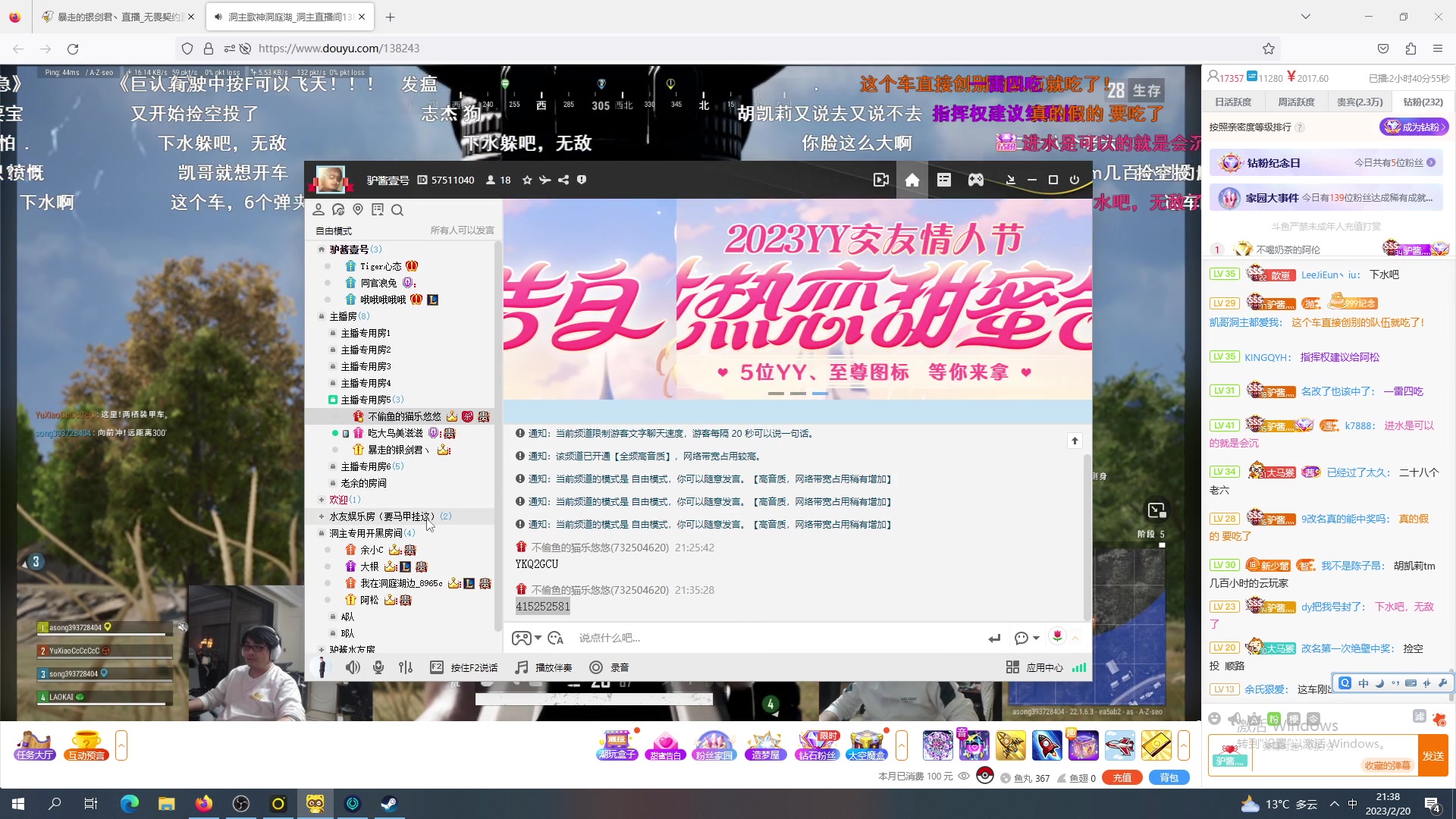Click the search icon in the YY toolbar
Screen dimensions: 1456x819
tap(397, 210)
